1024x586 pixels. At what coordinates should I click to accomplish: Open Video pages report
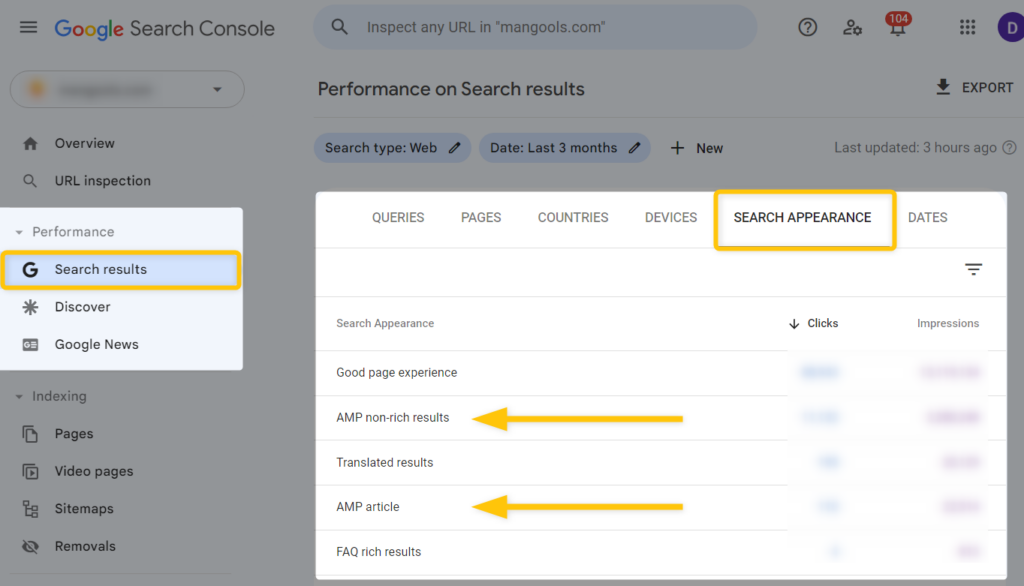point(94,471)
